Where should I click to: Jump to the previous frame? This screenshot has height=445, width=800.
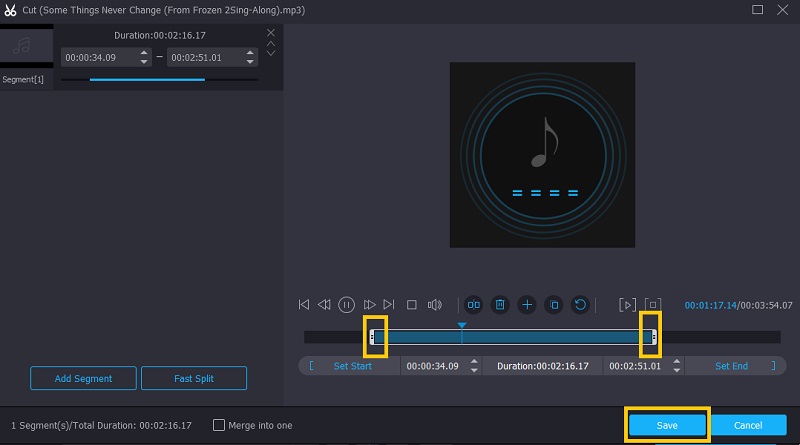[x=324, y=304]
